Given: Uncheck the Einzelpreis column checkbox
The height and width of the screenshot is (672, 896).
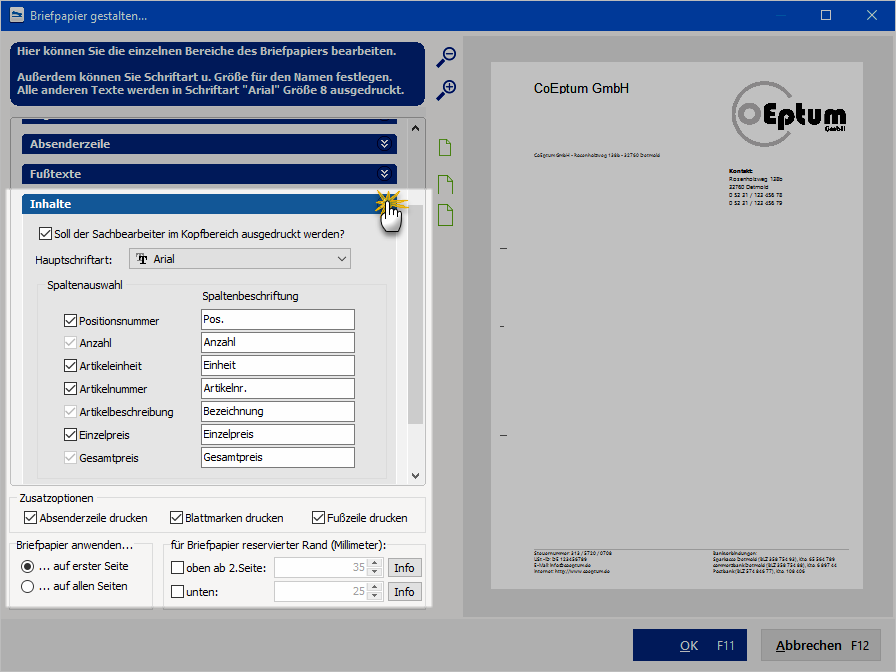Looking at the screenshot, I should coord(70,435).
